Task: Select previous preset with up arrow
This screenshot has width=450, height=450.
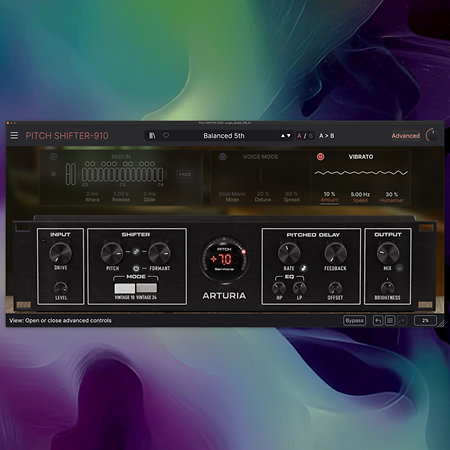Action: tap(283, 136)
